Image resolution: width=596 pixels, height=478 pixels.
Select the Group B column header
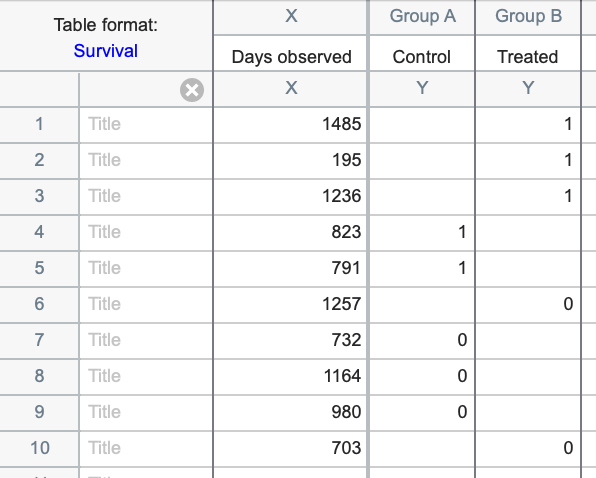tap(528, 16)
